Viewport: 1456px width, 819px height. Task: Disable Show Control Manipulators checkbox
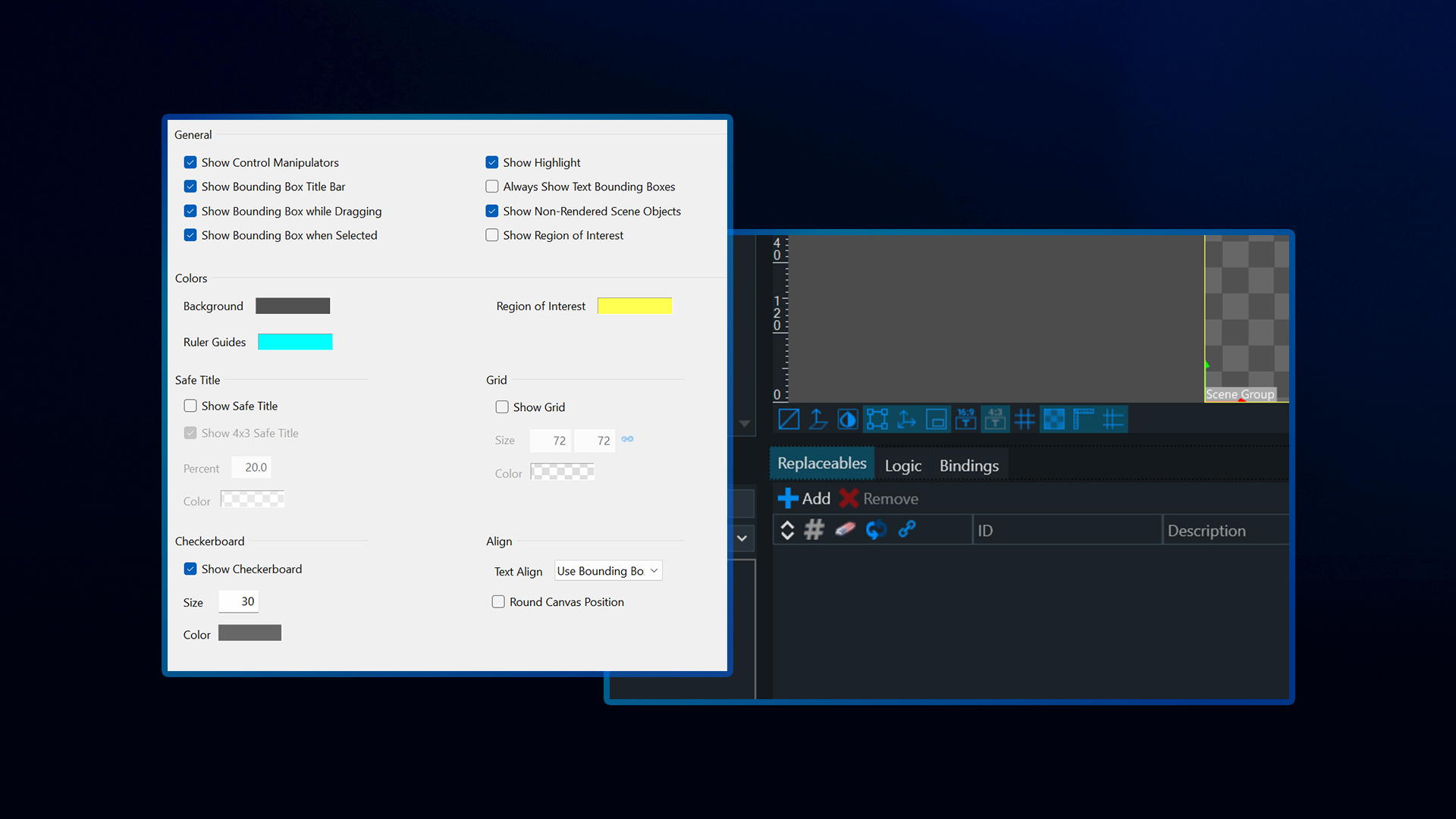(190, 162)
